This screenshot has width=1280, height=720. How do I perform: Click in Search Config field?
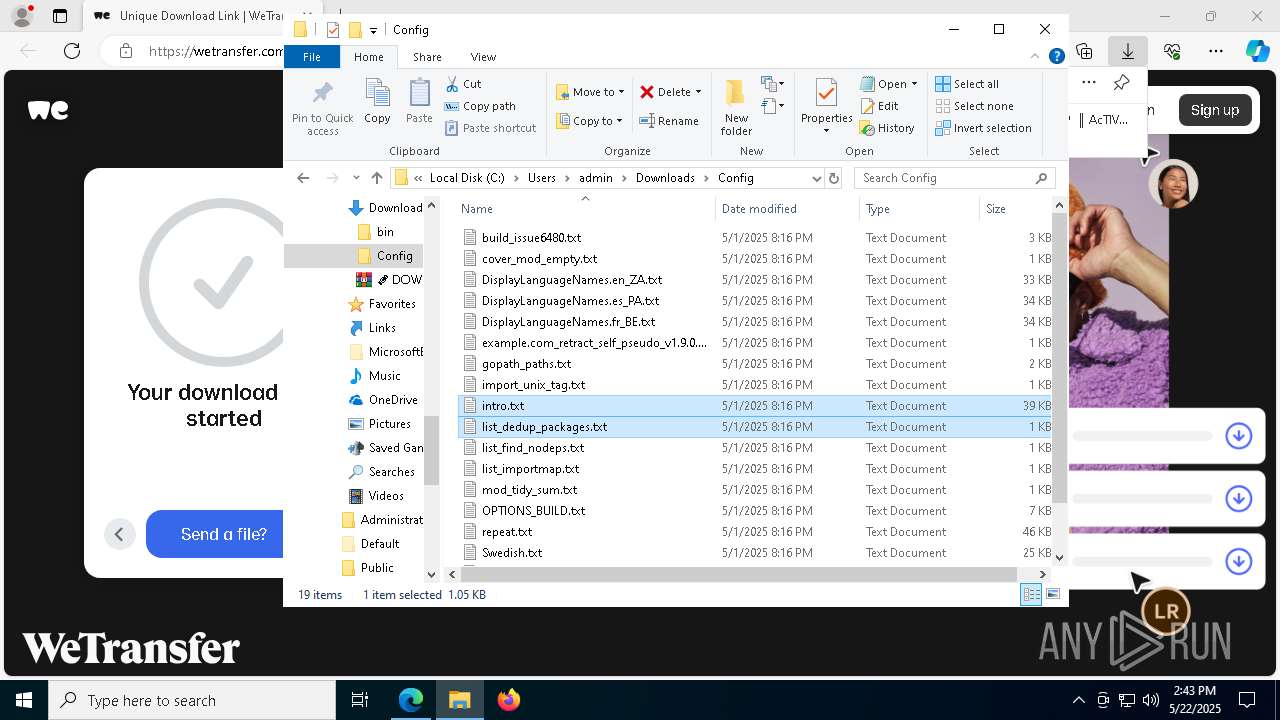[x=955, y=178]
